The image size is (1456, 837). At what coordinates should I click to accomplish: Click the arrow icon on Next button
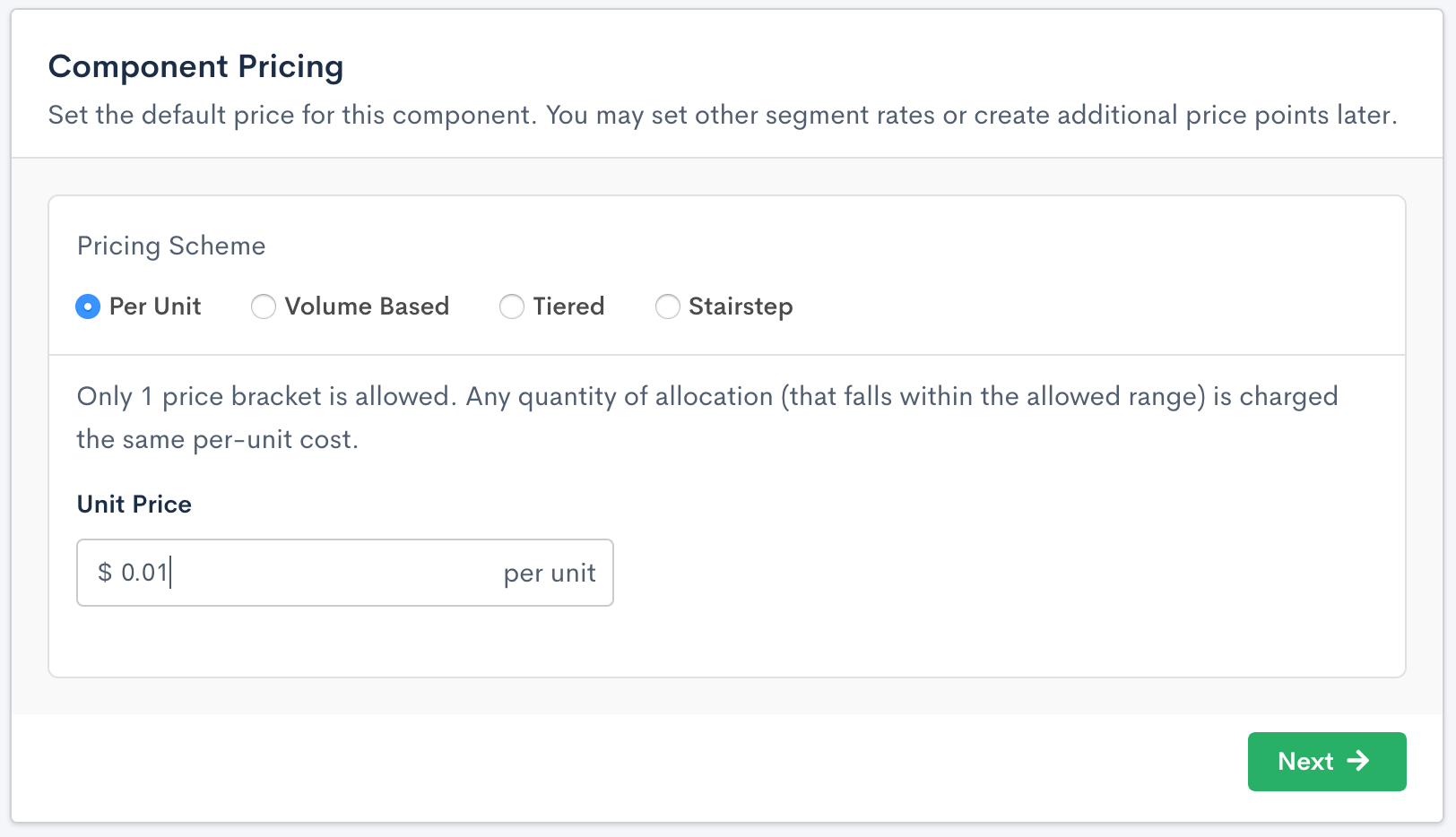coord(1358,761)
